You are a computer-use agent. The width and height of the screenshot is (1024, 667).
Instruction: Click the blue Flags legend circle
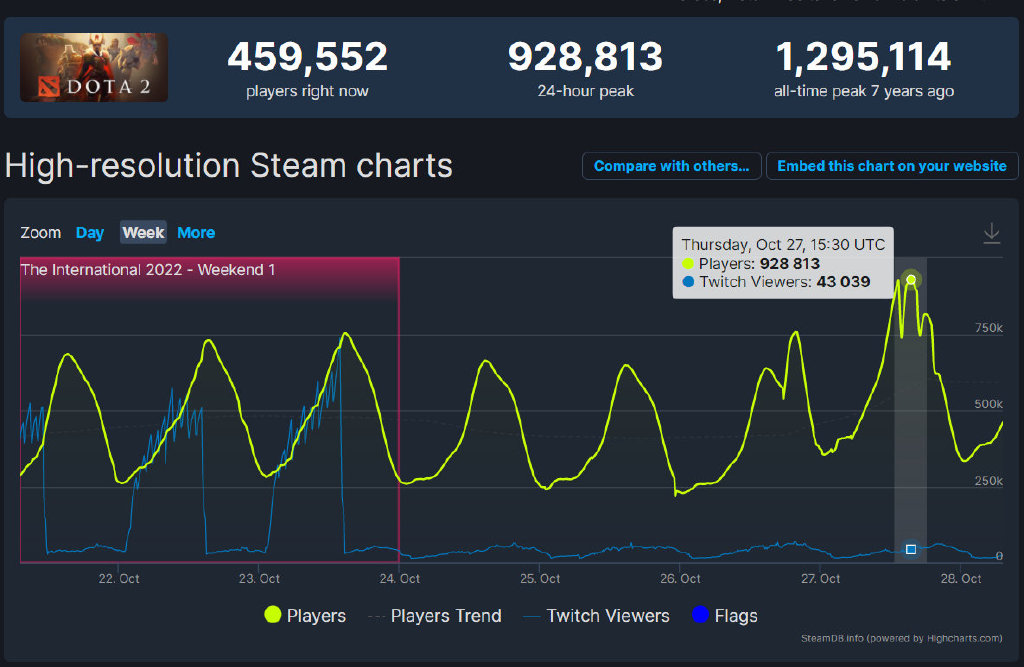tap(700, 615)
